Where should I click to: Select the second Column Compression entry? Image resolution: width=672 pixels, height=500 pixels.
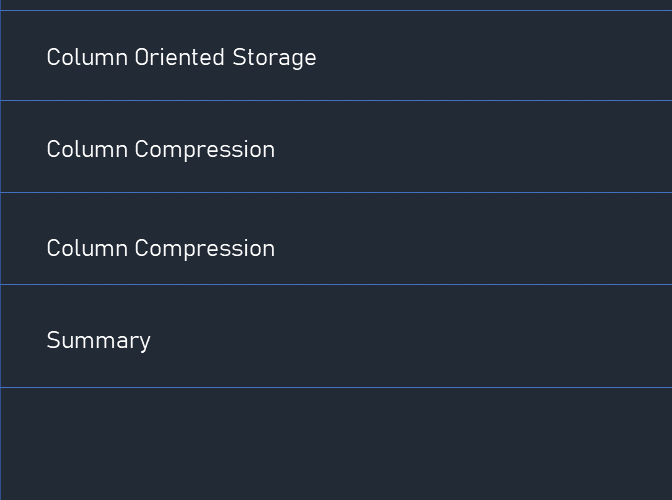(336, 239)
